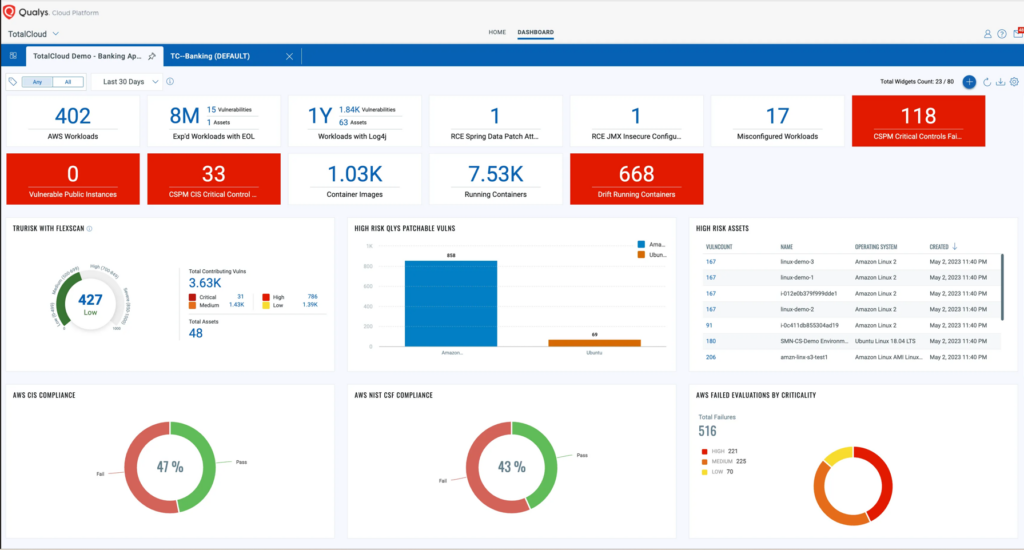Sort by Created column arrow

point(955,246)
